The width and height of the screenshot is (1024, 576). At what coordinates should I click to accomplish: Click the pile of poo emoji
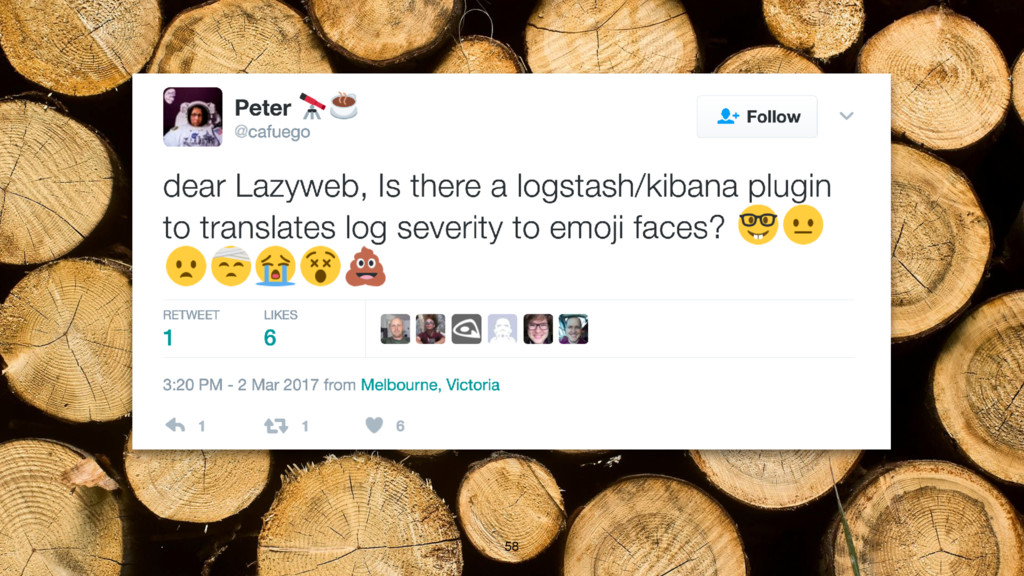point(366,266)
